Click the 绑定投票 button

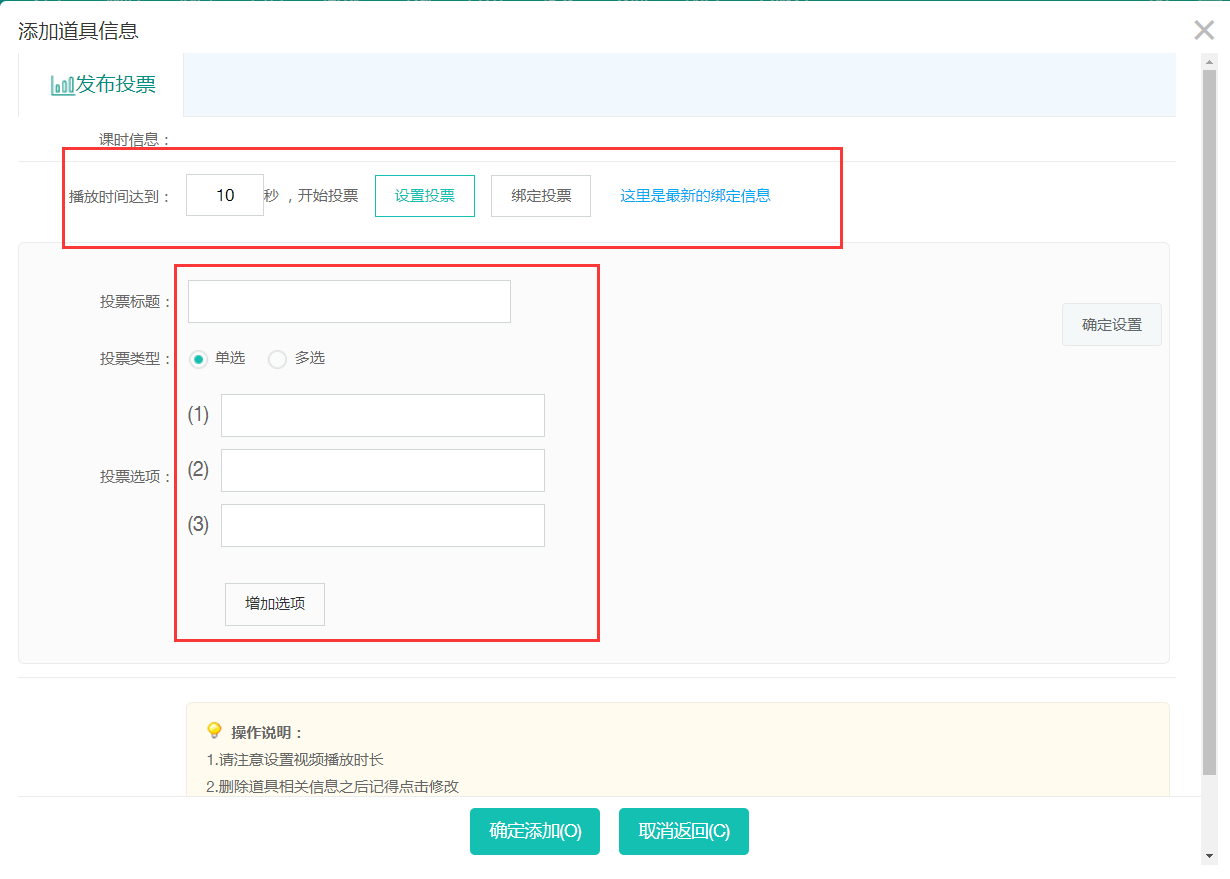click(540, 195)
